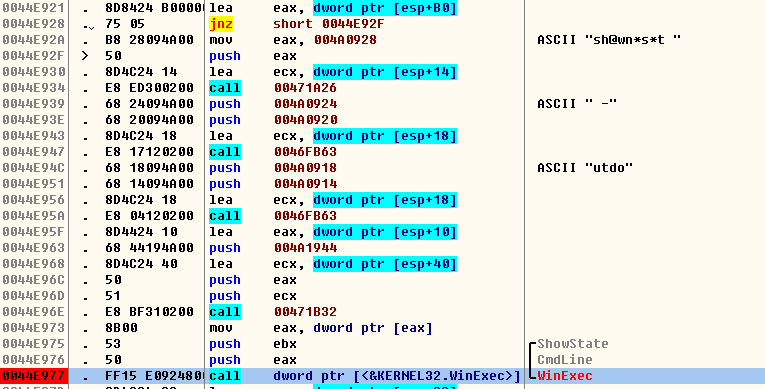Click the jump arrow marker at 0044E928
The image size is (765, 389).
pos(88,25)
